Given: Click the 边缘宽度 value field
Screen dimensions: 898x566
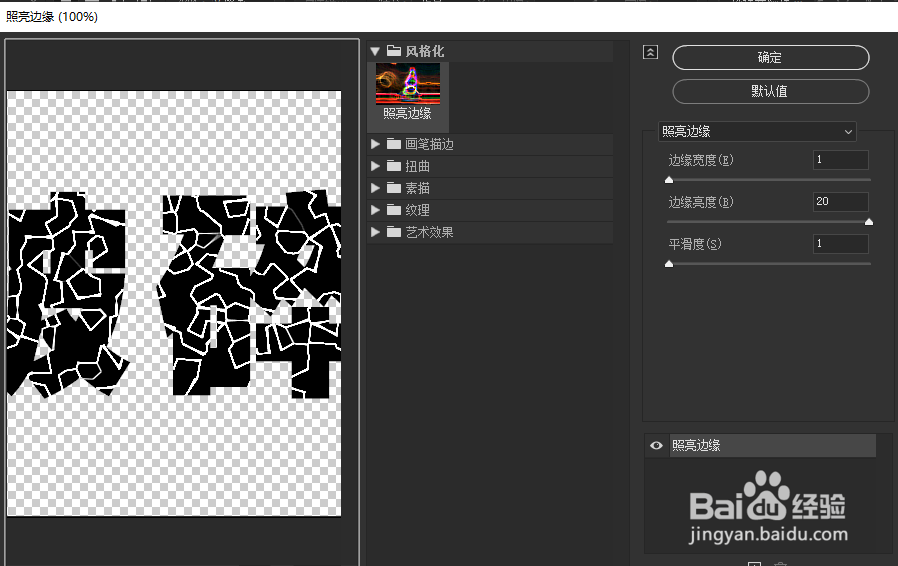Looking at the screenshot, I should (840, 160).
